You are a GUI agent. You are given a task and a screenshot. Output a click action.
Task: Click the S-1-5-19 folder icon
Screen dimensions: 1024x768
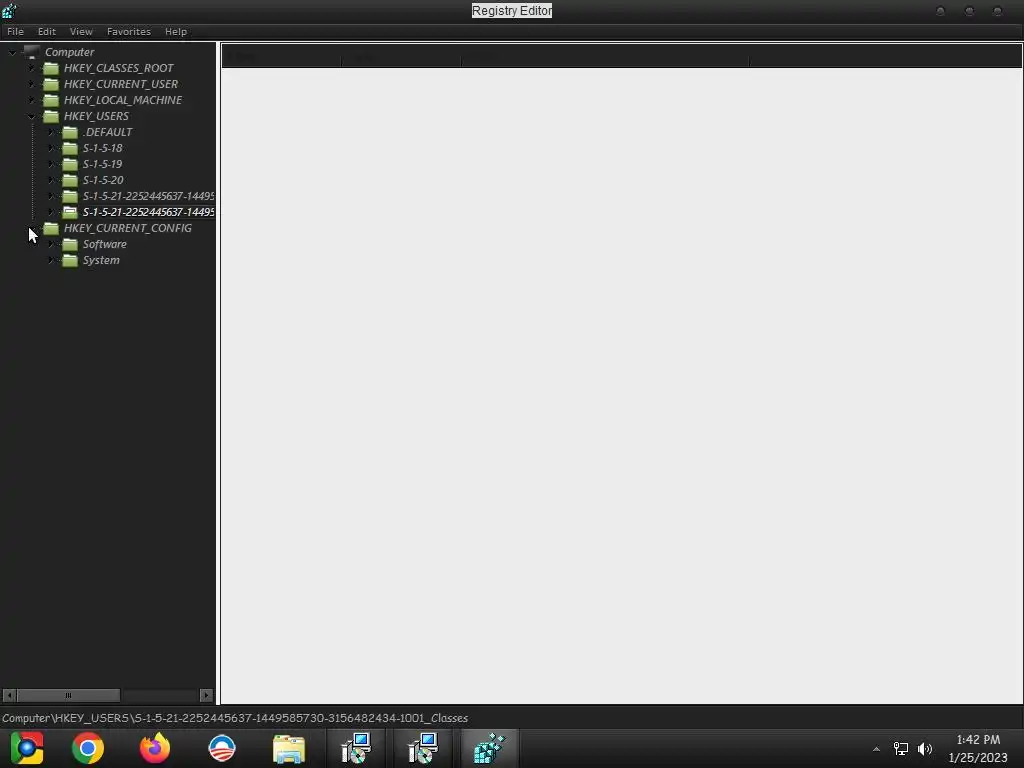(70, 164)
